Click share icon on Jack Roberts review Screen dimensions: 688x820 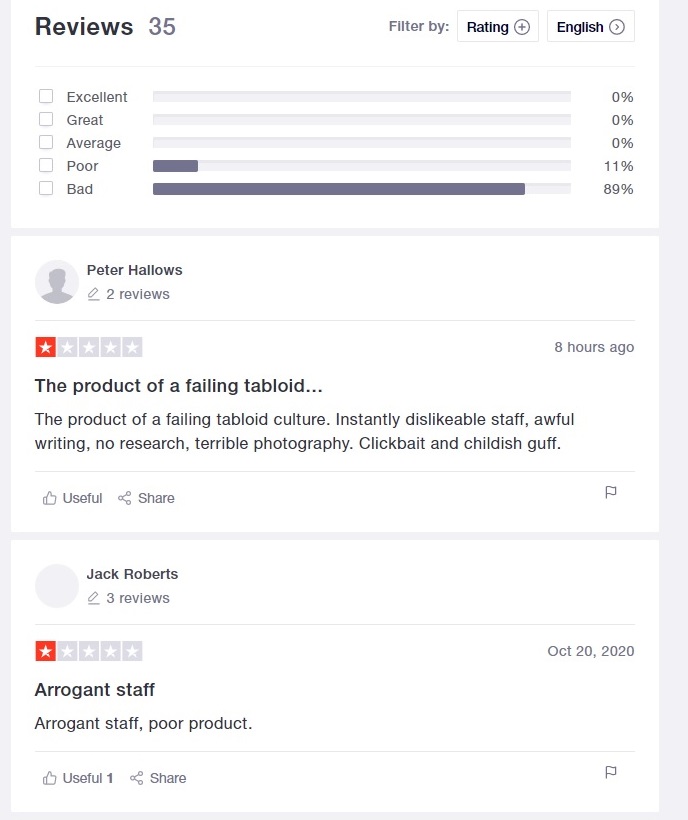(x=136, y=778)
